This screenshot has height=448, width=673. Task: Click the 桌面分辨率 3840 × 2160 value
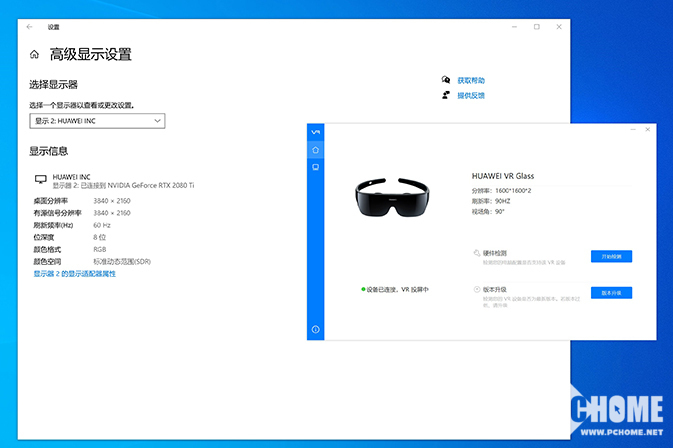(x=112, y=201)
